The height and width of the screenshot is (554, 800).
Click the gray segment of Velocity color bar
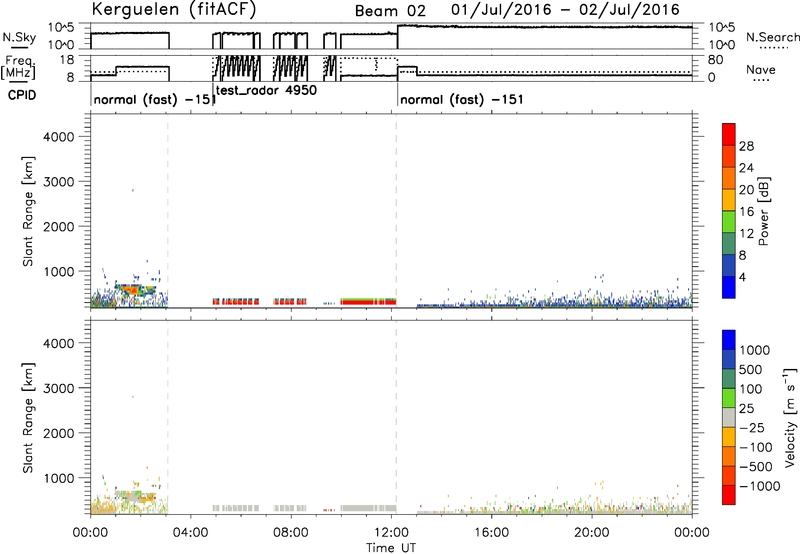pos(729,417)
